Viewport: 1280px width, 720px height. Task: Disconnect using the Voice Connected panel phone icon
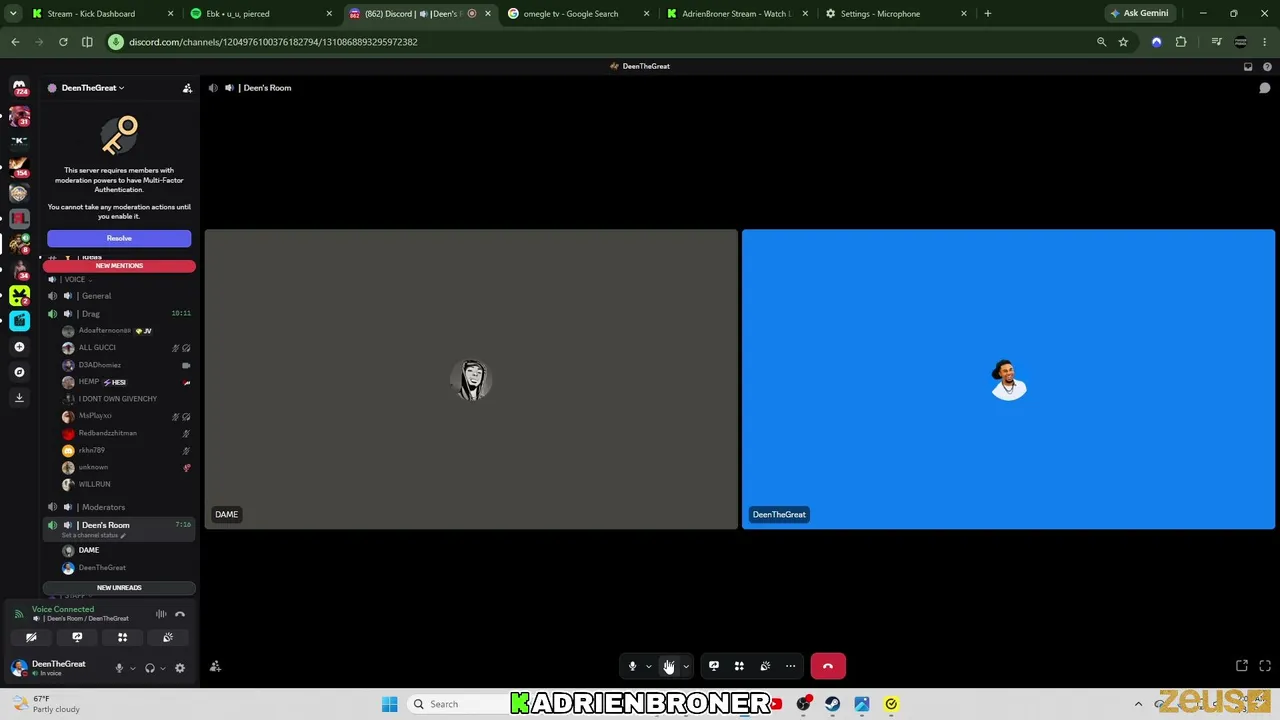coord(180,614)
